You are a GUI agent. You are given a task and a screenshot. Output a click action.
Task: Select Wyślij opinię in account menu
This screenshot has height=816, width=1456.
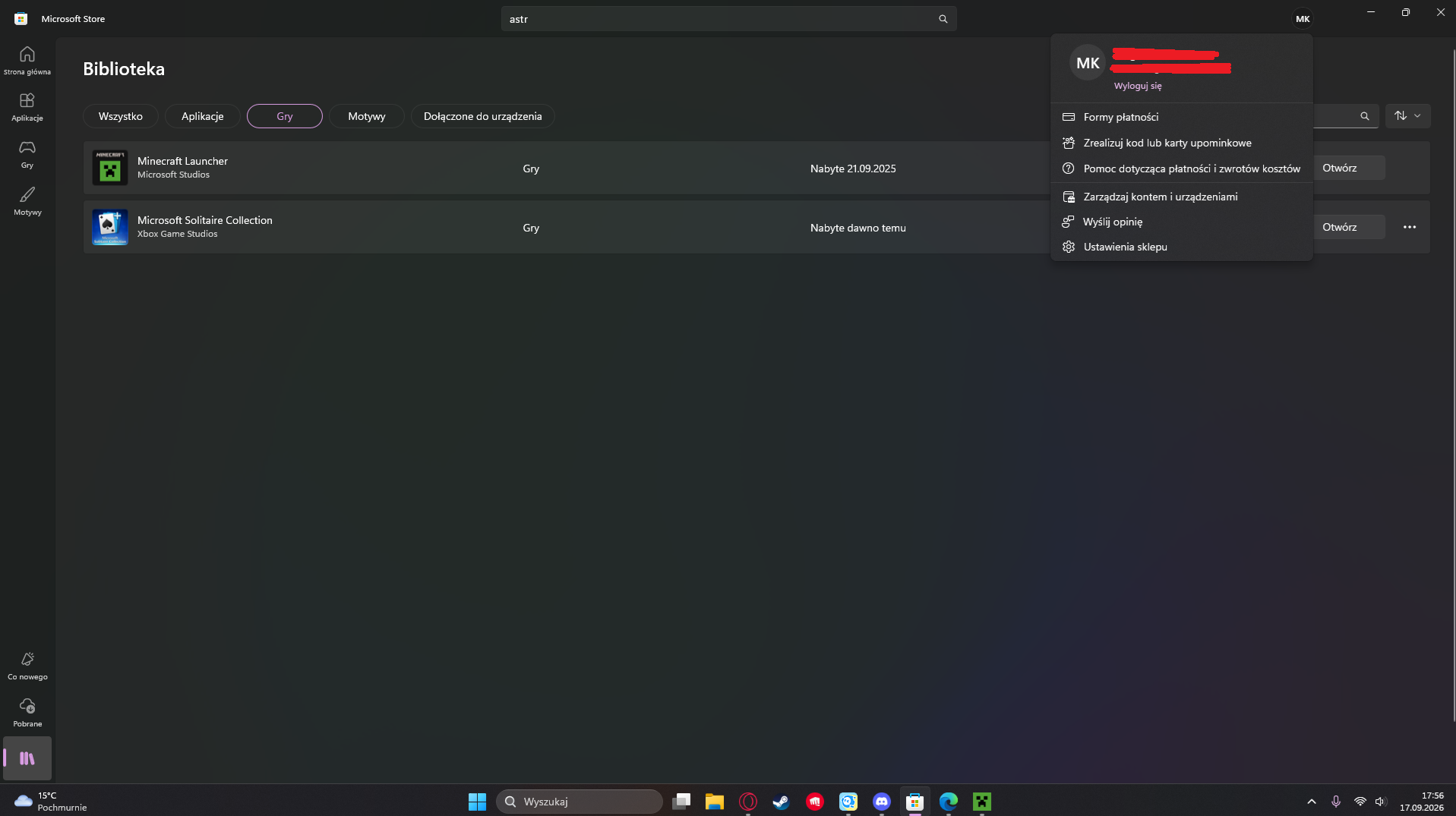tap(1182, 222)
